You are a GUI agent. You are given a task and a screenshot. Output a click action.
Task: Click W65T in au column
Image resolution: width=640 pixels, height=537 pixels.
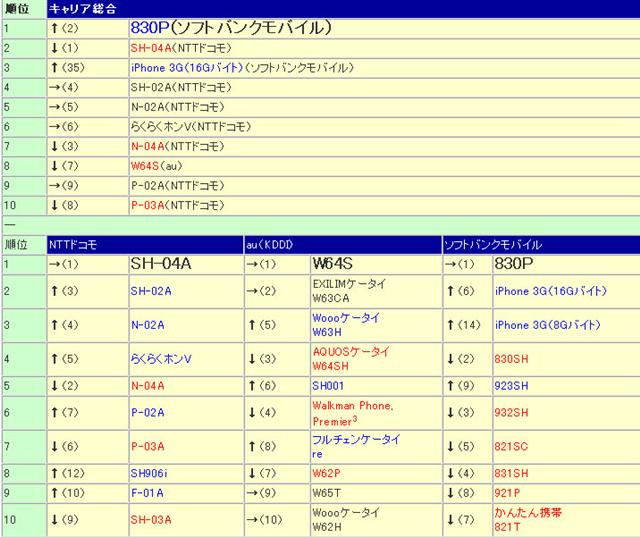click(327, 493)
